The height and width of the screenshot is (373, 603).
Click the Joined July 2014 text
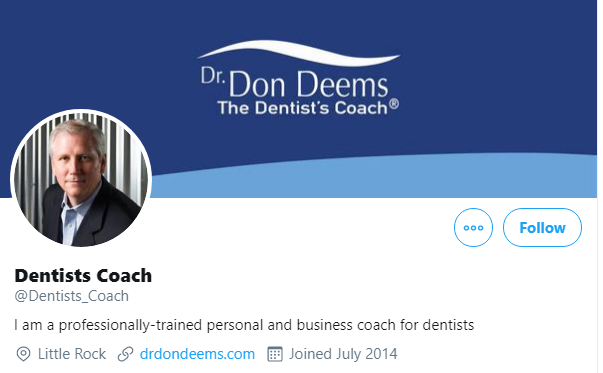pos(343,354)
